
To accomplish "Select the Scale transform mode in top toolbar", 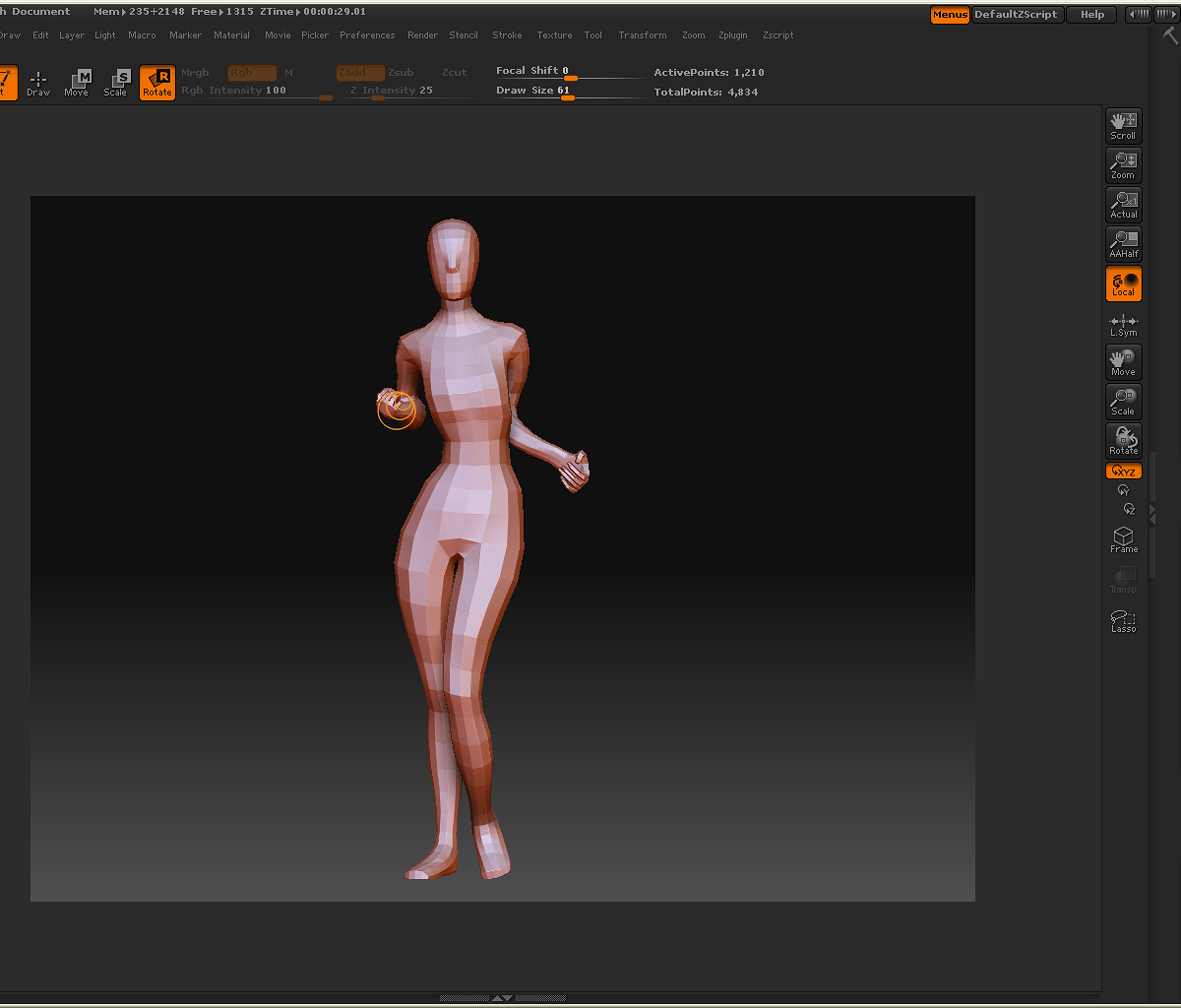I will coord(116,83).
